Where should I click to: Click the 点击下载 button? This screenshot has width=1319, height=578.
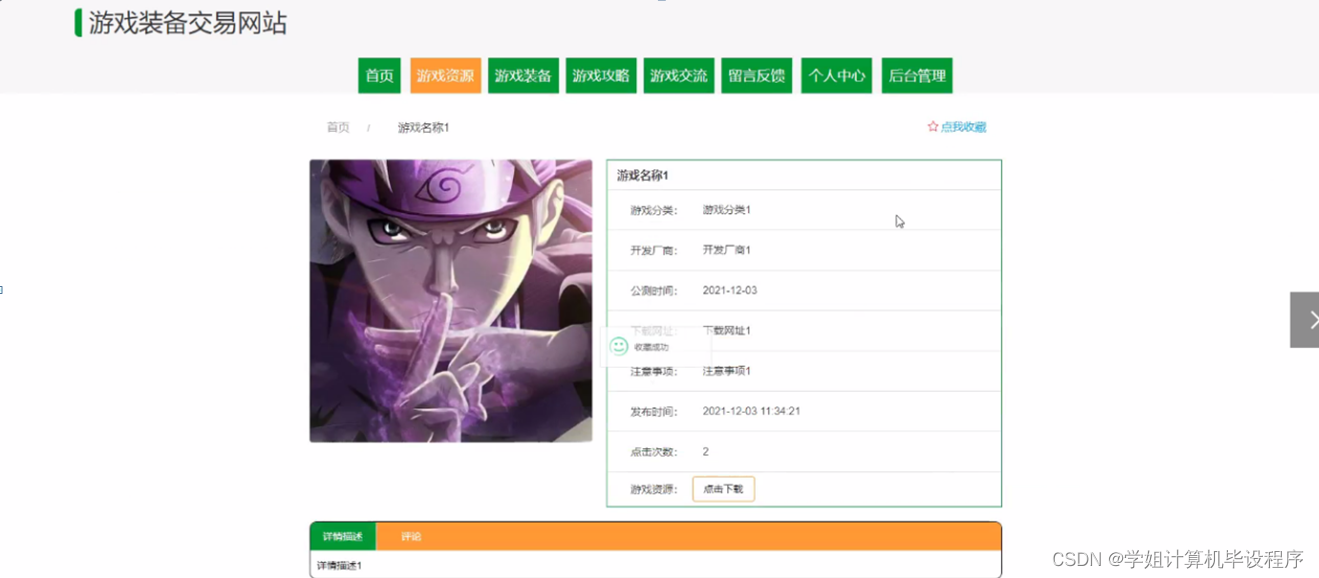coord(723,489)
